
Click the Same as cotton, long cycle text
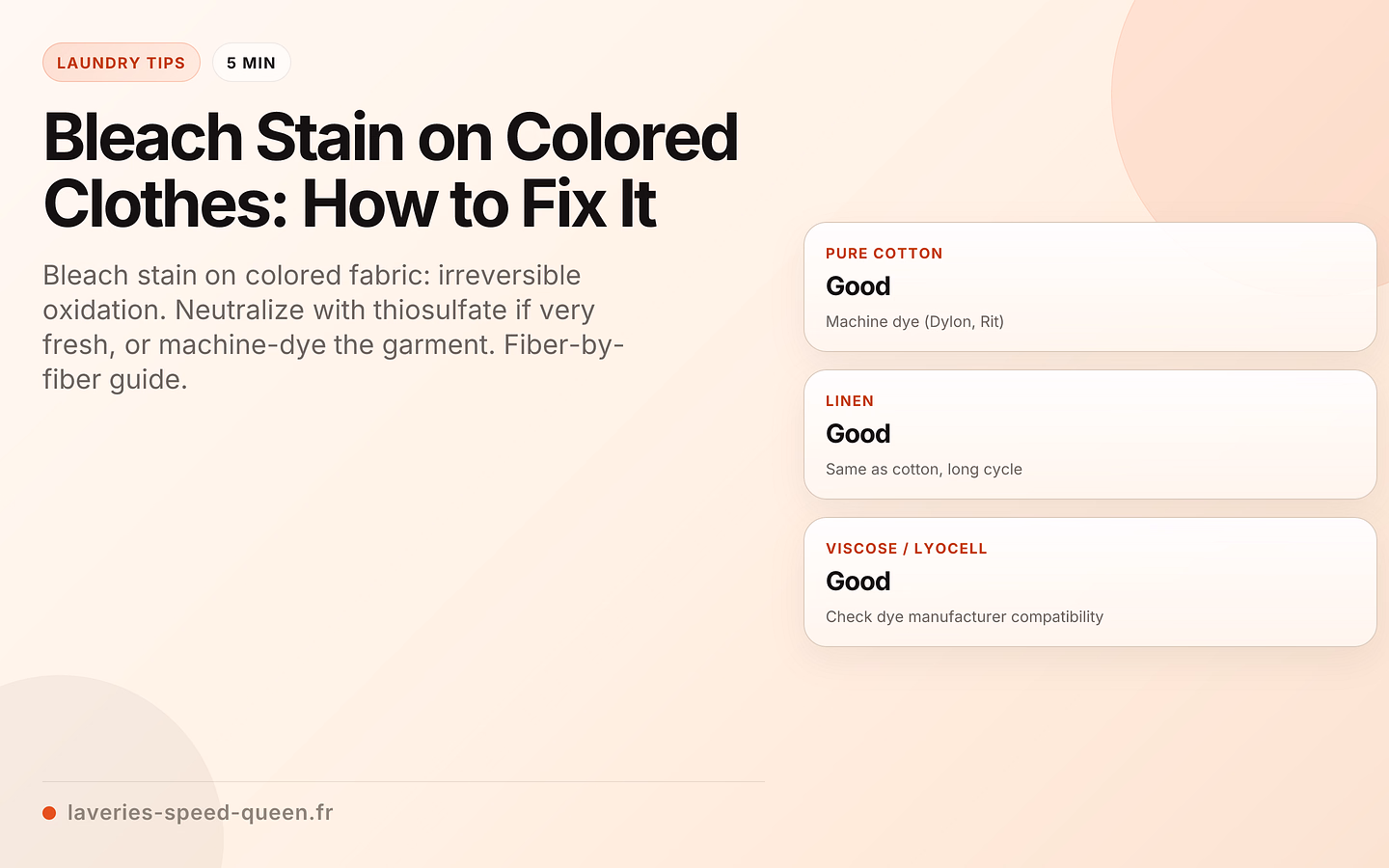pos(924,469)
